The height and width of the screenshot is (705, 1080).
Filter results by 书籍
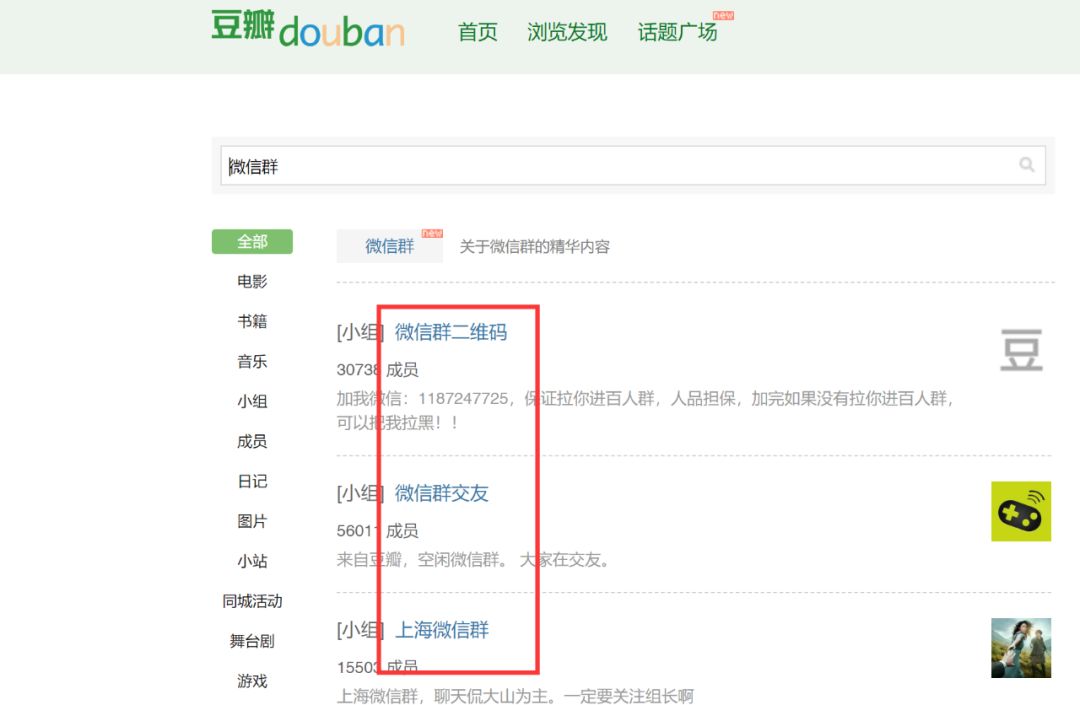pos(252,322)
